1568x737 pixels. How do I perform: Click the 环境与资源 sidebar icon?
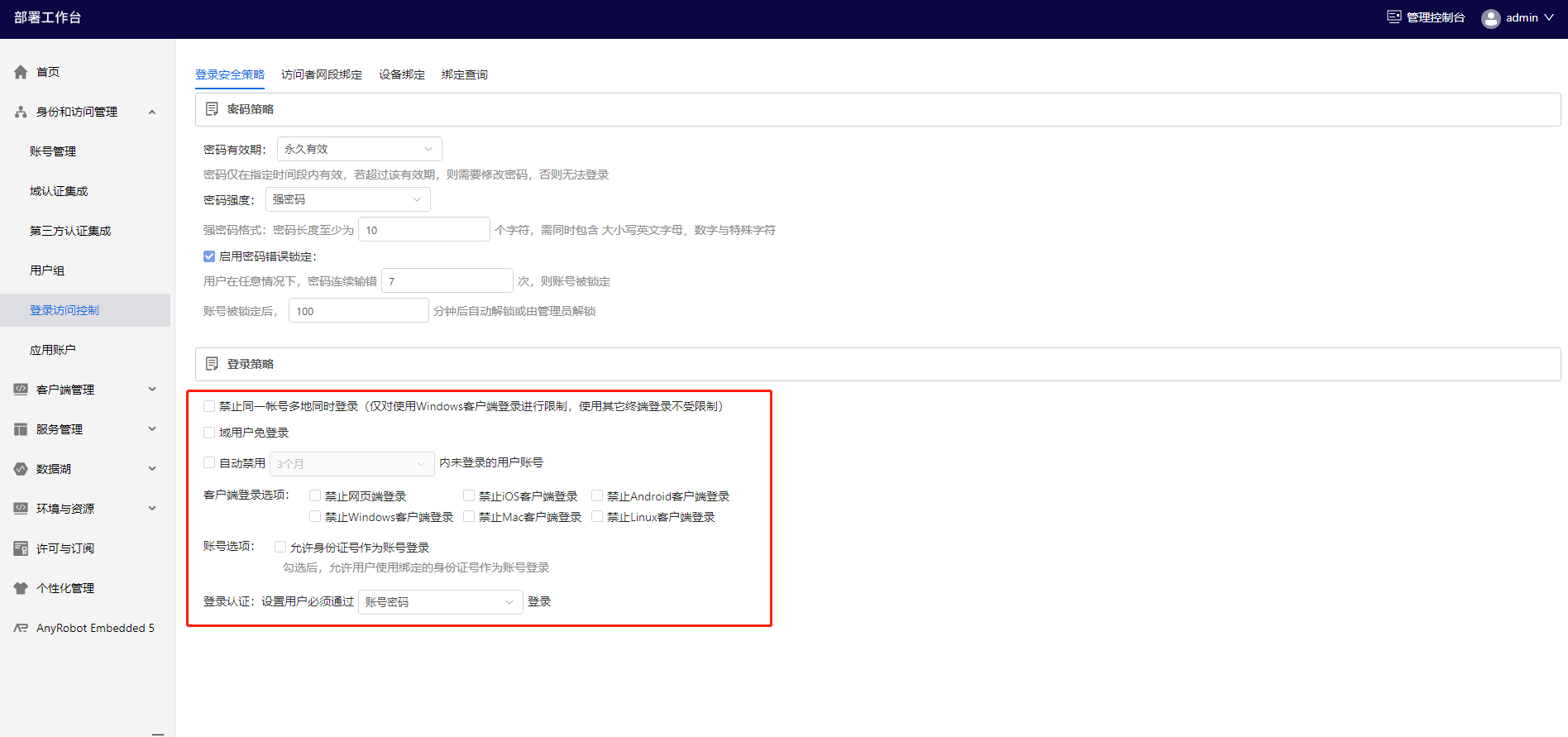point(21,509)
